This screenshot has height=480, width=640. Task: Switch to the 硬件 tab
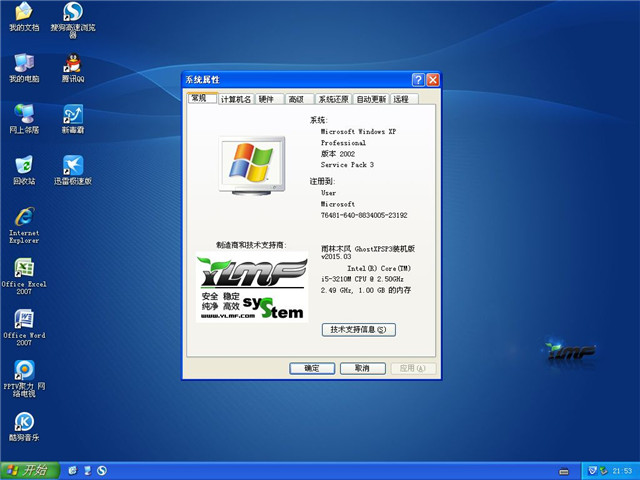tap(269, 99)
